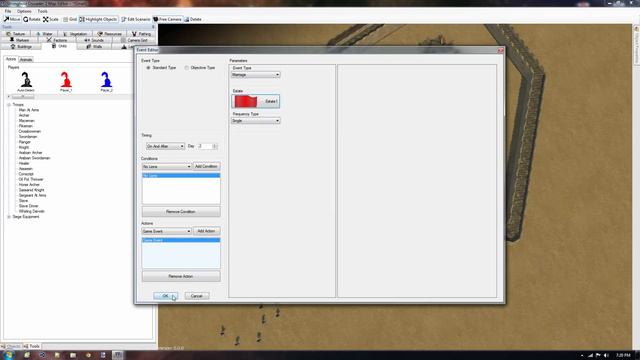Open the Actions type dropdown
Viewport: 640px width, 360px height.
tap(167, 231)
